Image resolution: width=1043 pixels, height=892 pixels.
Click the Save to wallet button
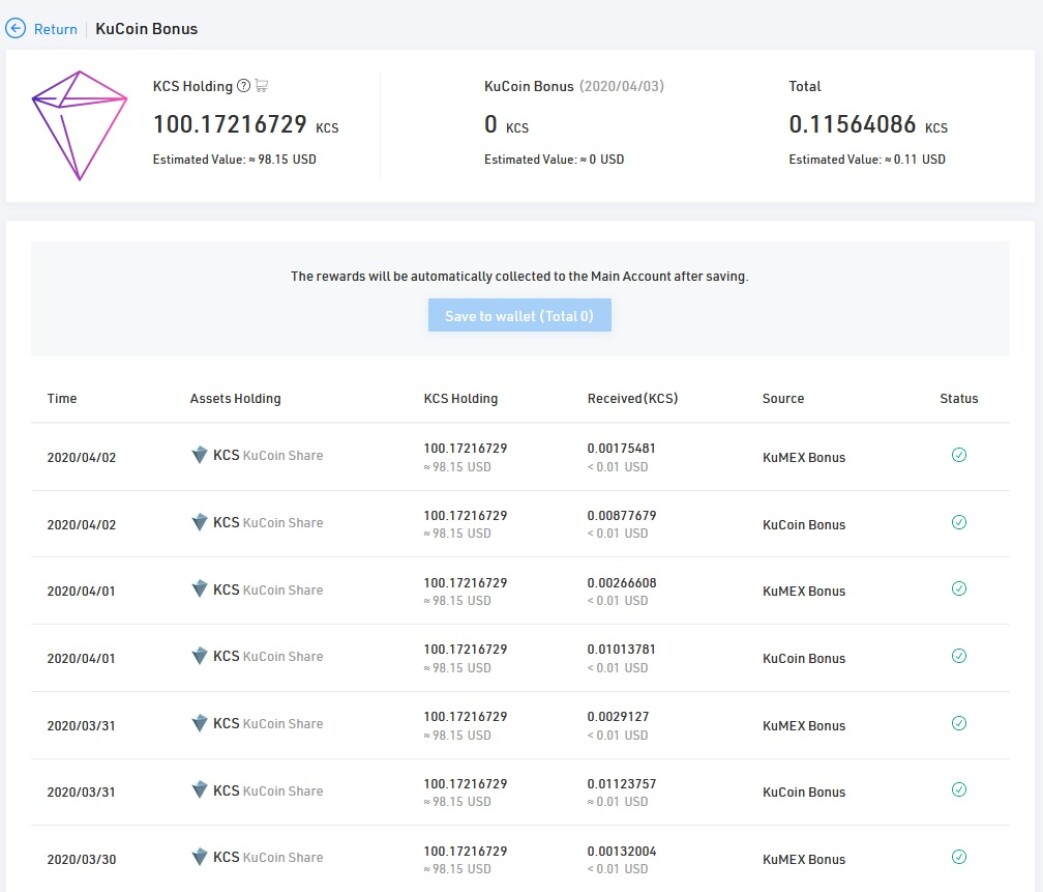(x=520, y=315)
